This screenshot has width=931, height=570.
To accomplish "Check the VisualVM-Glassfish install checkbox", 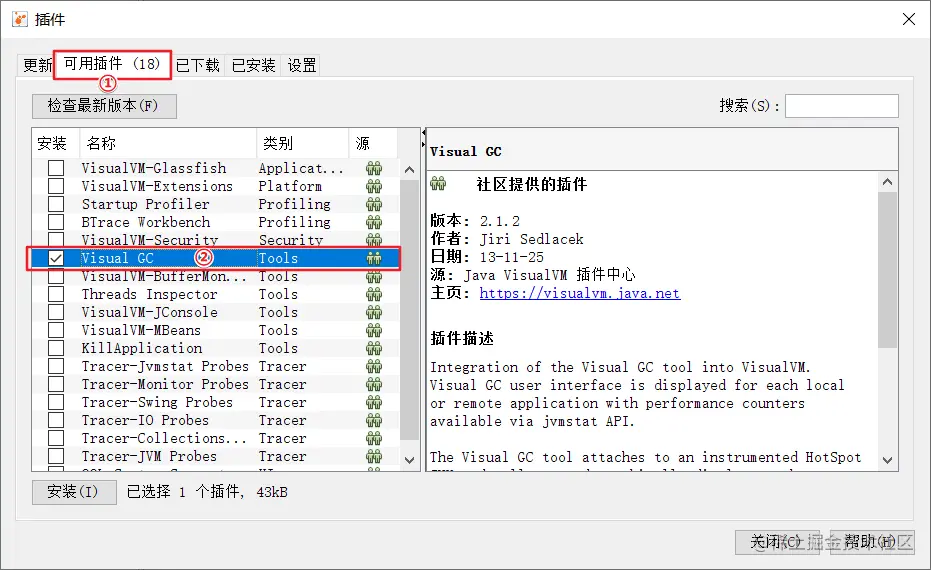I will tap(56, 168).
